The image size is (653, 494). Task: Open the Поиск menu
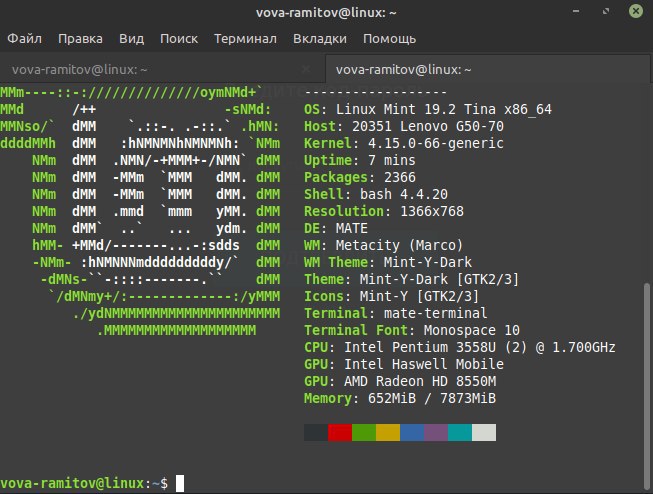coord(179,39)
